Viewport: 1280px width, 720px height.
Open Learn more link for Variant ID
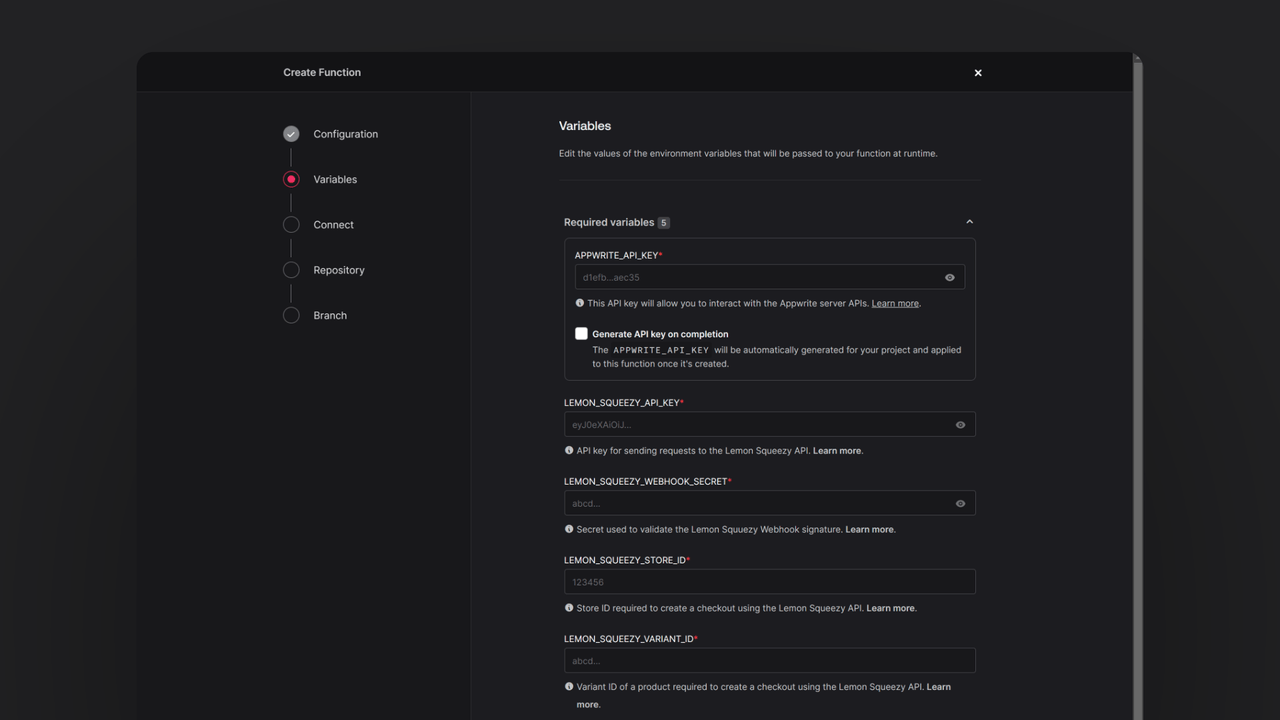[x=938, y=687]
